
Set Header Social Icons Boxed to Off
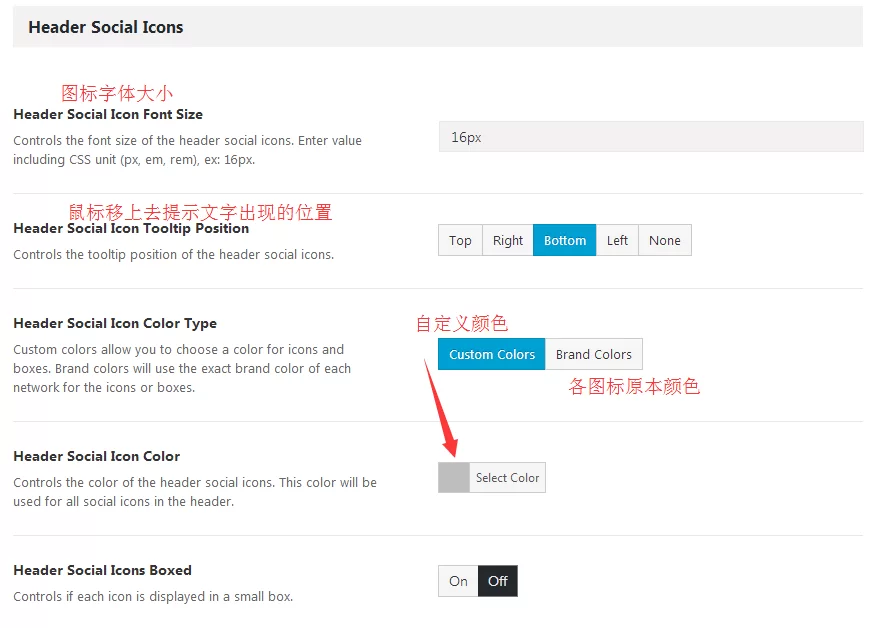pos(498,581)
